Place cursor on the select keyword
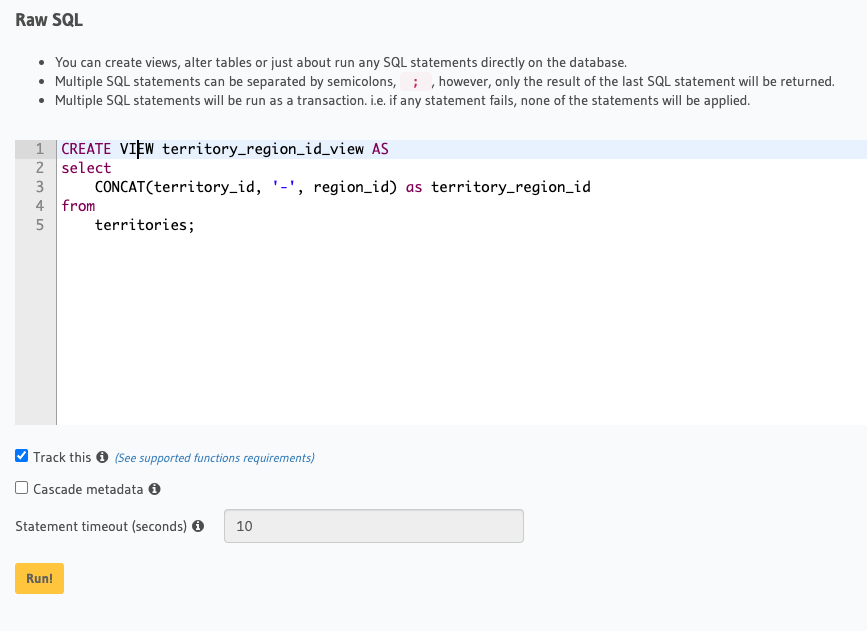The height and width of the screenshot is (631, 867). point(86,168)
